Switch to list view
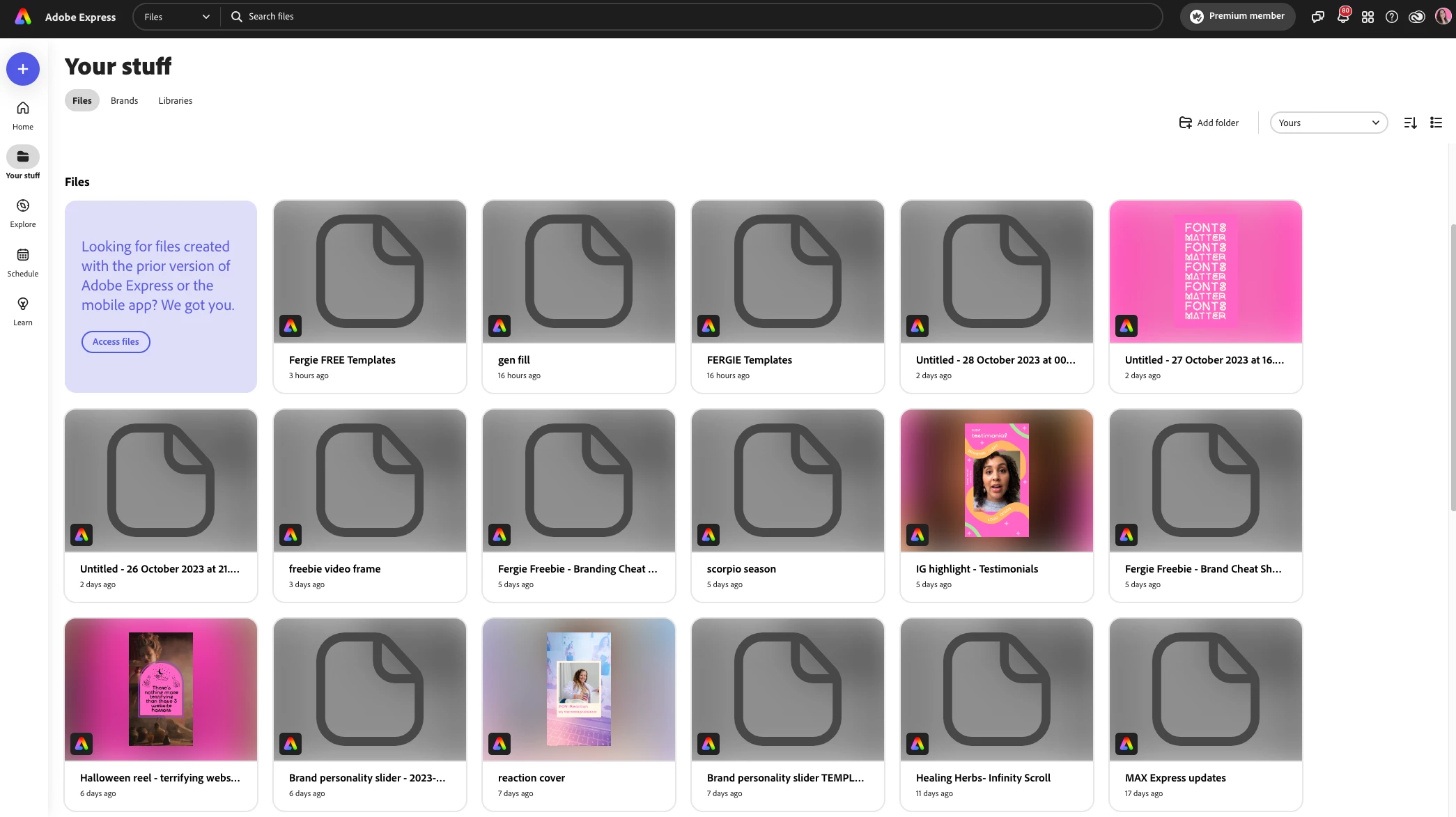Viewport: 1456px width, 817px height. (x=1436, y=123)
